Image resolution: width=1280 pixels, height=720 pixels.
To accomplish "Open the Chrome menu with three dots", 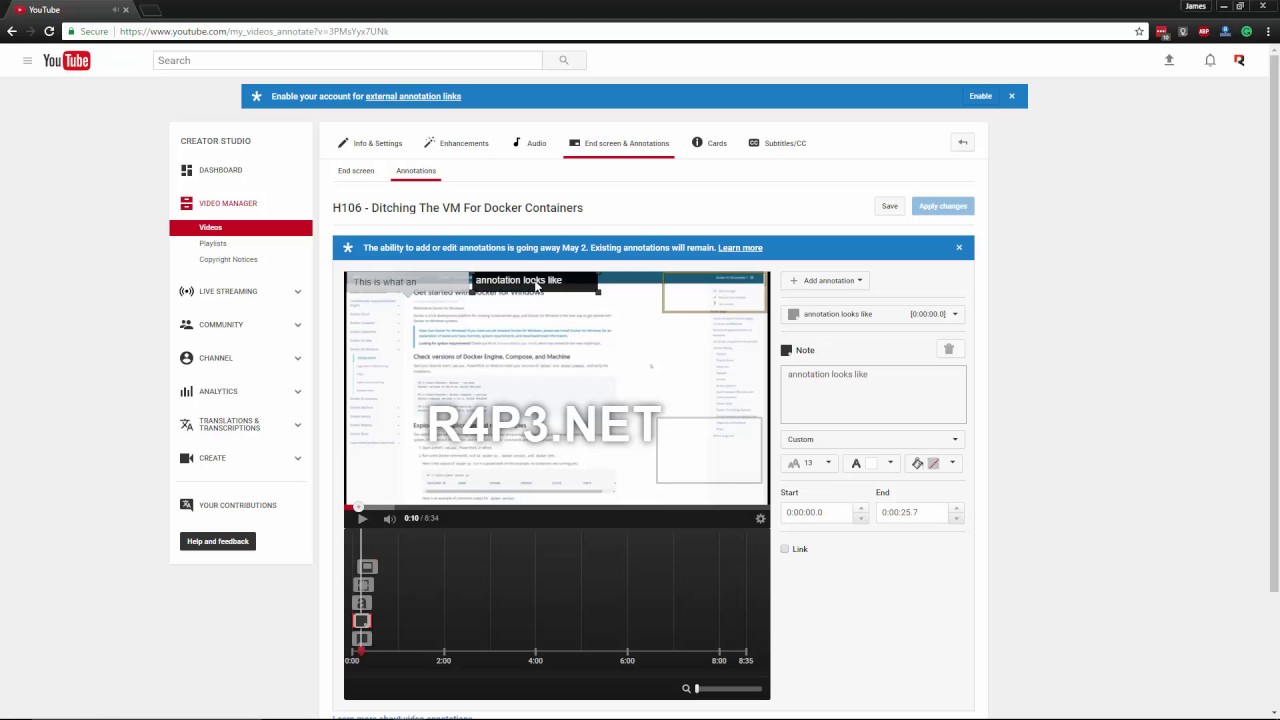I will 1267,31.
